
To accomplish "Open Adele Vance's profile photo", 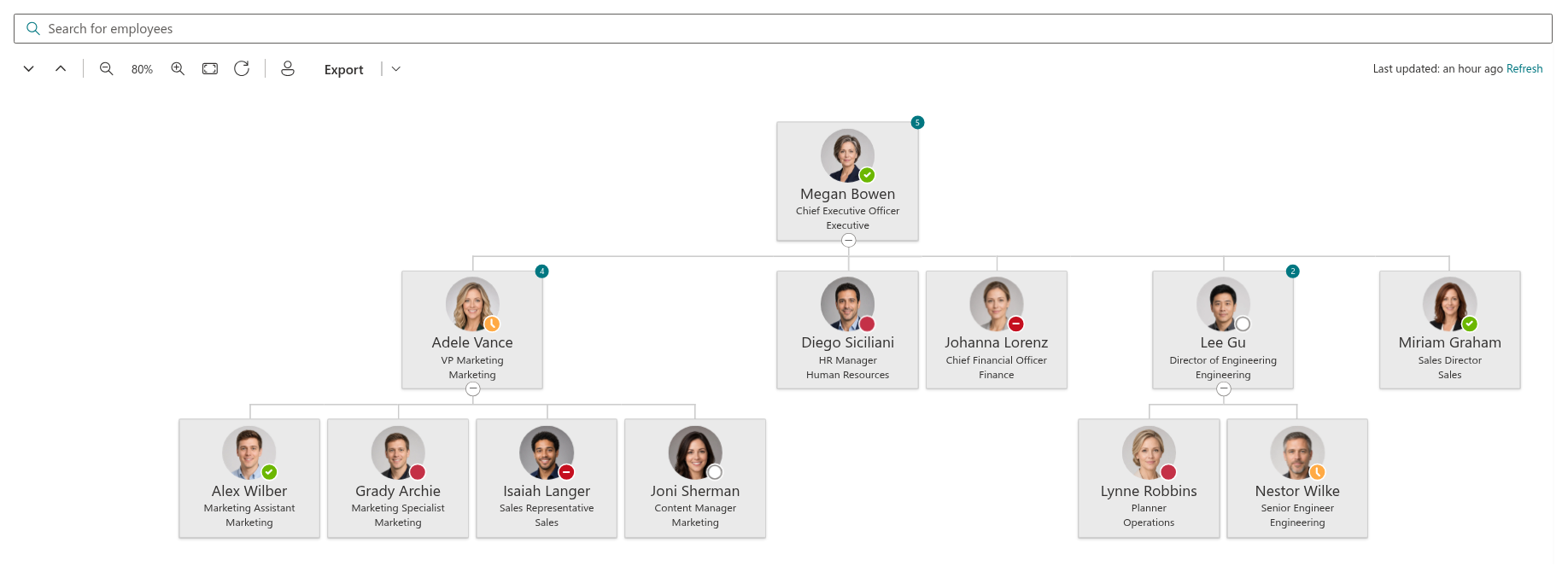I will tap(472, 304).
